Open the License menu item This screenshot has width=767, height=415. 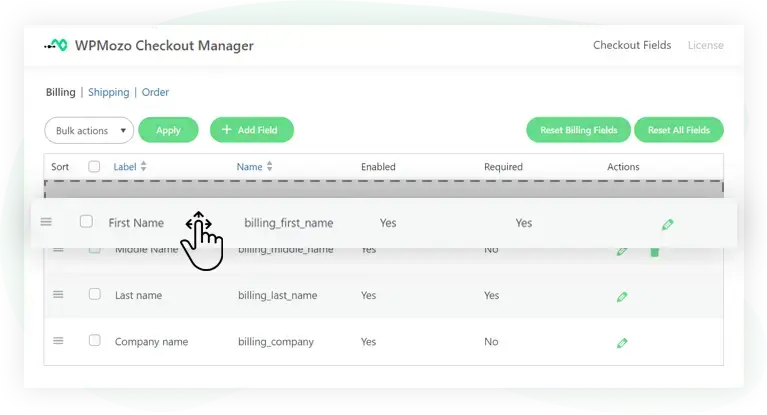[705, 45]
